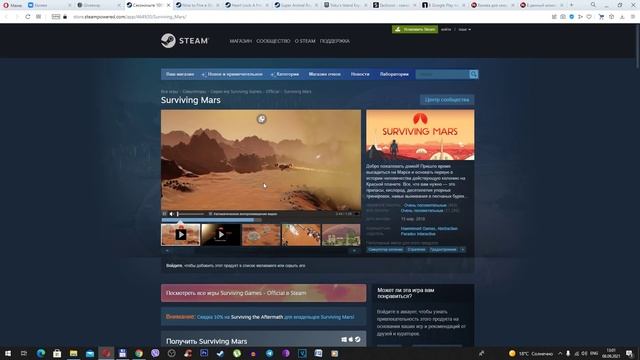Show hidden system tray icons chevron
This screenshot has height=360, width=640.
click(560, 353)
